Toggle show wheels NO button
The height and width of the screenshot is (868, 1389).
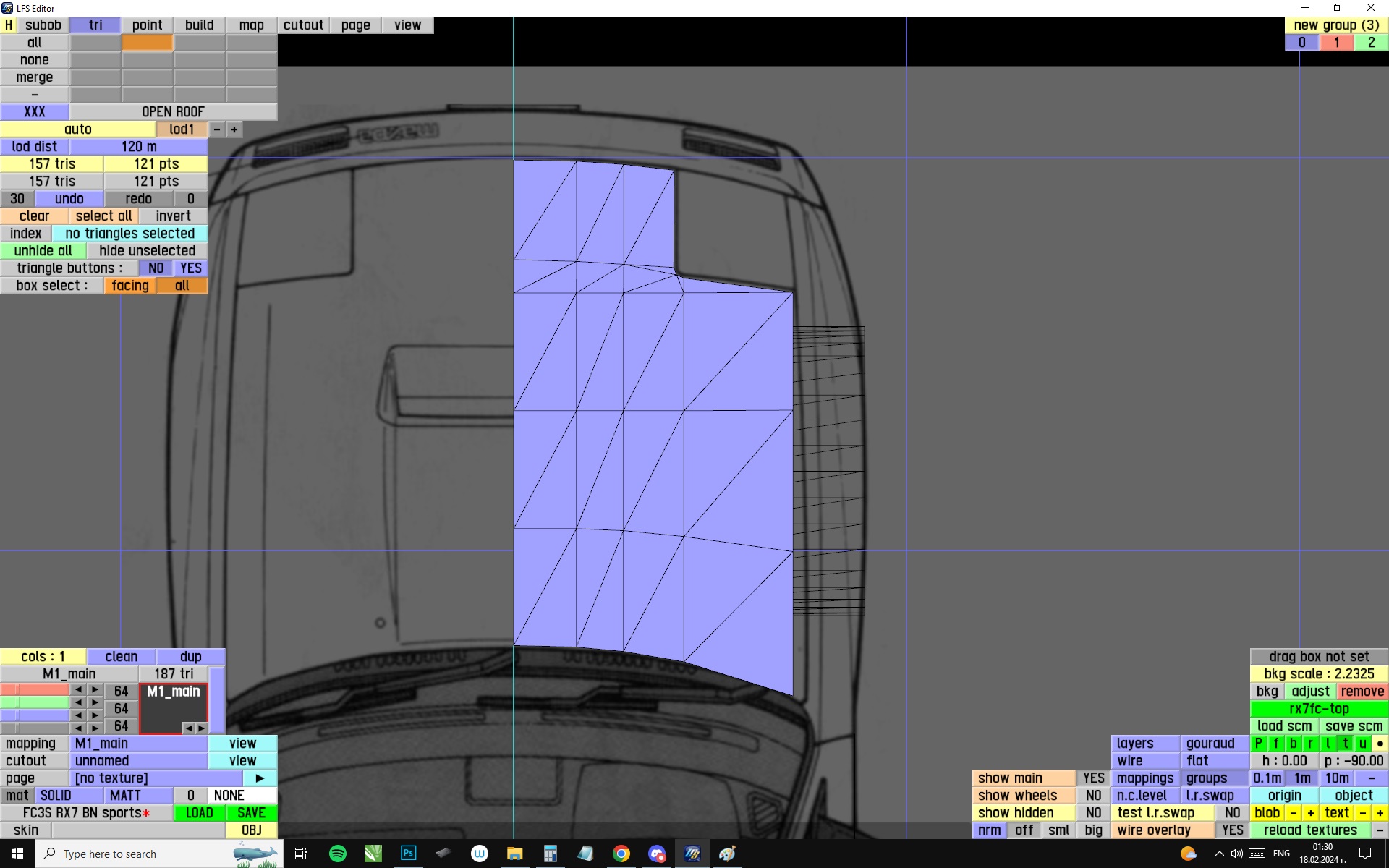[1093, 795]
